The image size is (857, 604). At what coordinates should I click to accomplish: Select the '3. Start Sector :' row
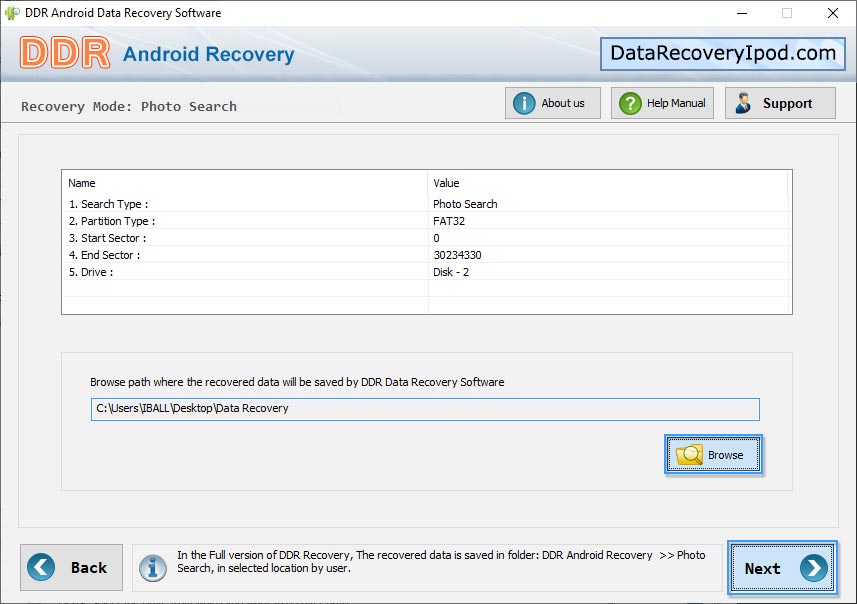coord(426,238)
